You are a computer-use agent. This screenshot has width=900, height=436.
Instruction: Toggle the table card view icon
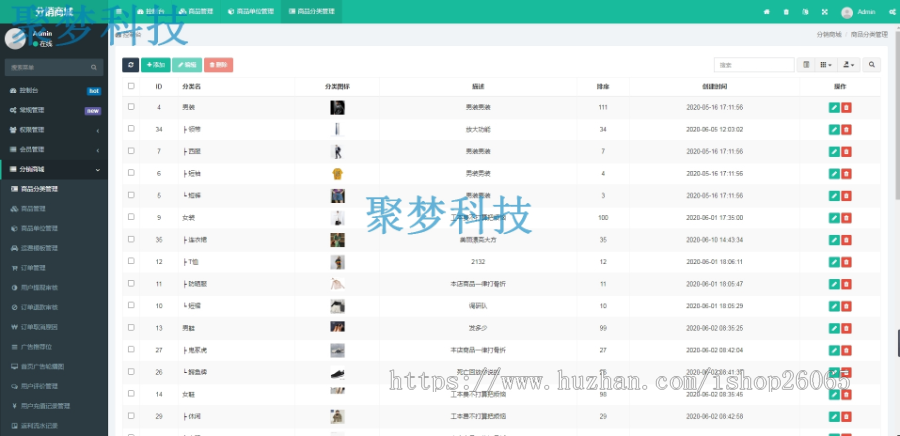coord(806,65)
